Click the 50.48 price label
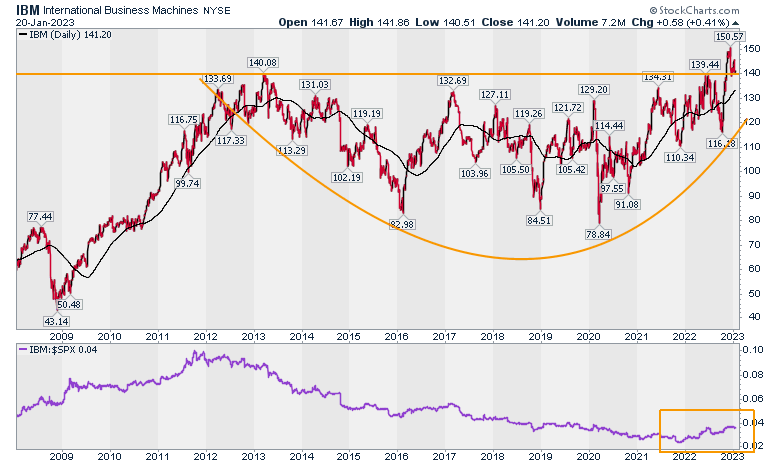The height and width of the screenshot is (465, 780). coord(69,304)
